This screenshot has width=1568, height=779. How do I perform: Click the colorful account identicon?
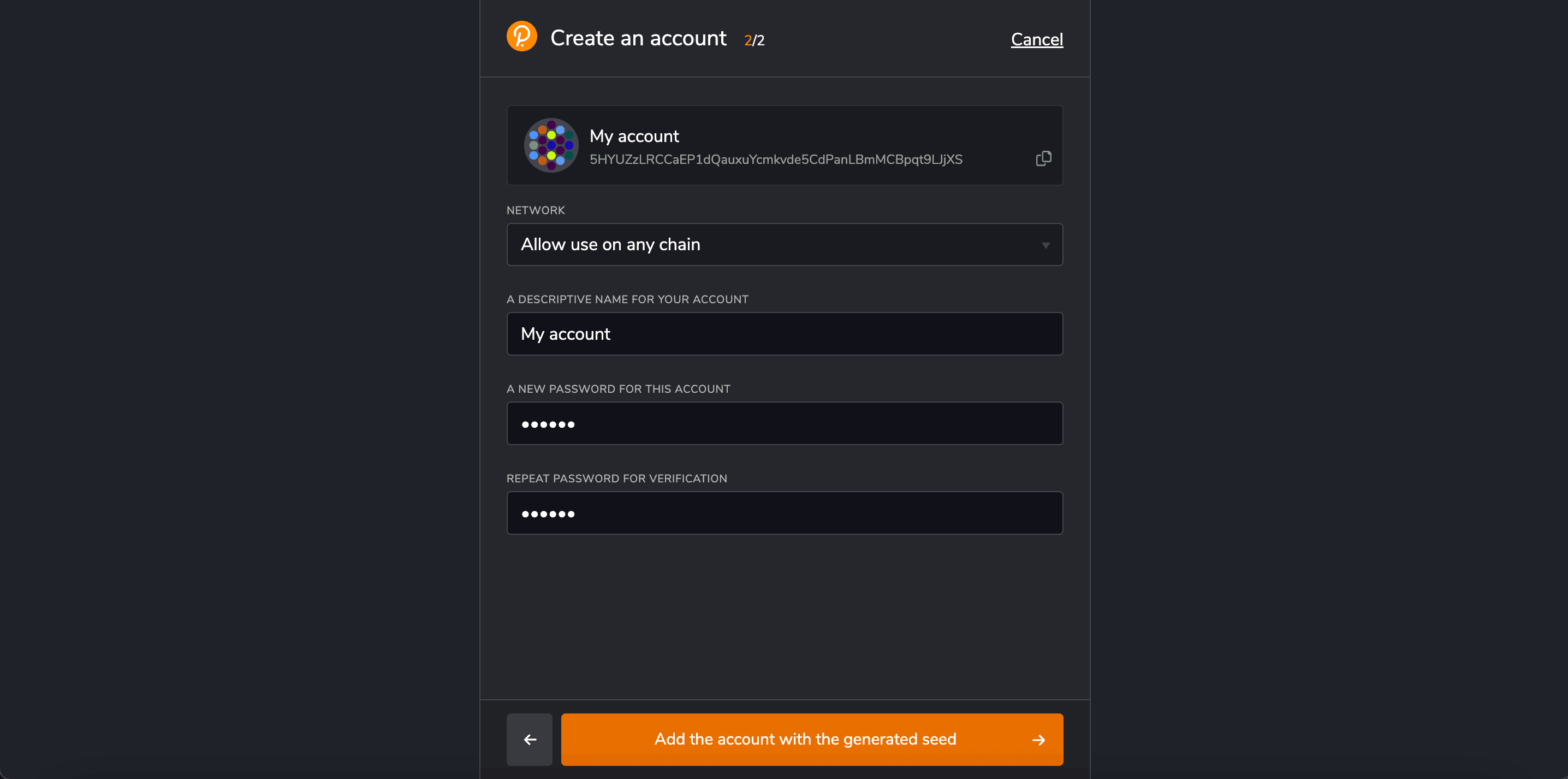pos(551,145)
